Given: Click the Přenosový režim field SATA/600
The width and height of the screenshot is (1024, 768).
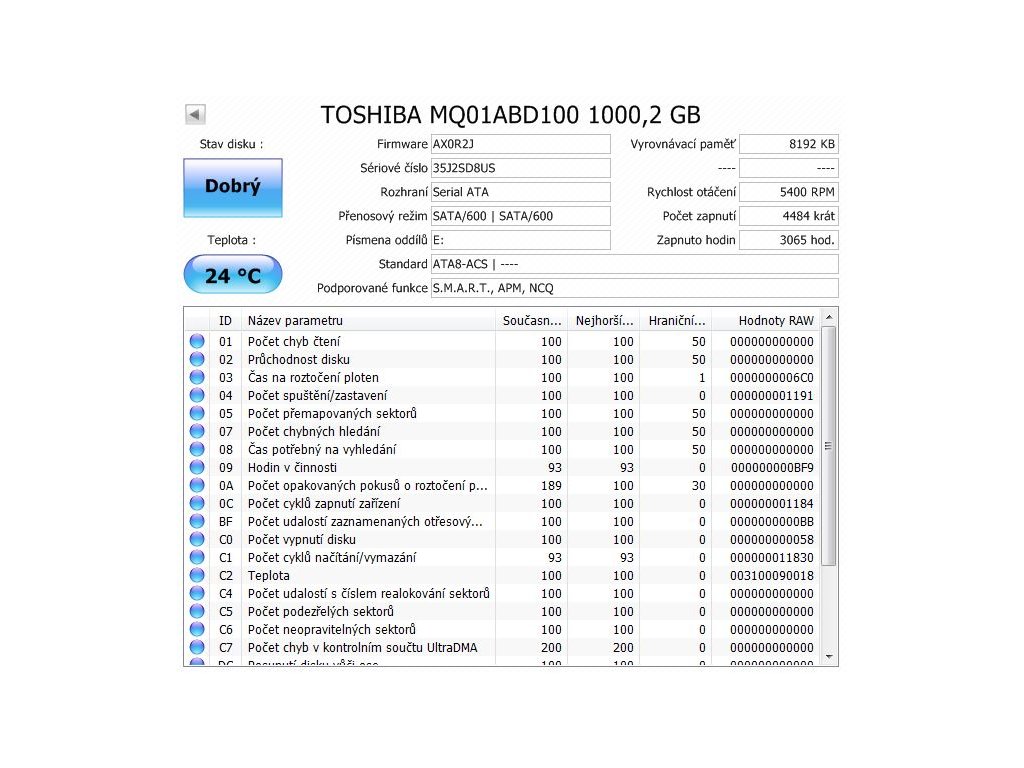Looking at the screenshot, I should pos(520,216).
